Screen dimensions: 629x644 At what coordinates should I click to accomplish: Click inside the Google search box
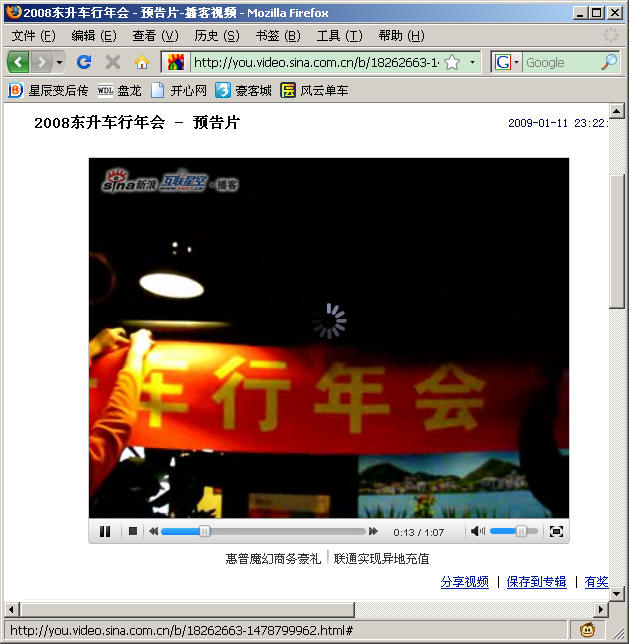[x=561, y=62]
